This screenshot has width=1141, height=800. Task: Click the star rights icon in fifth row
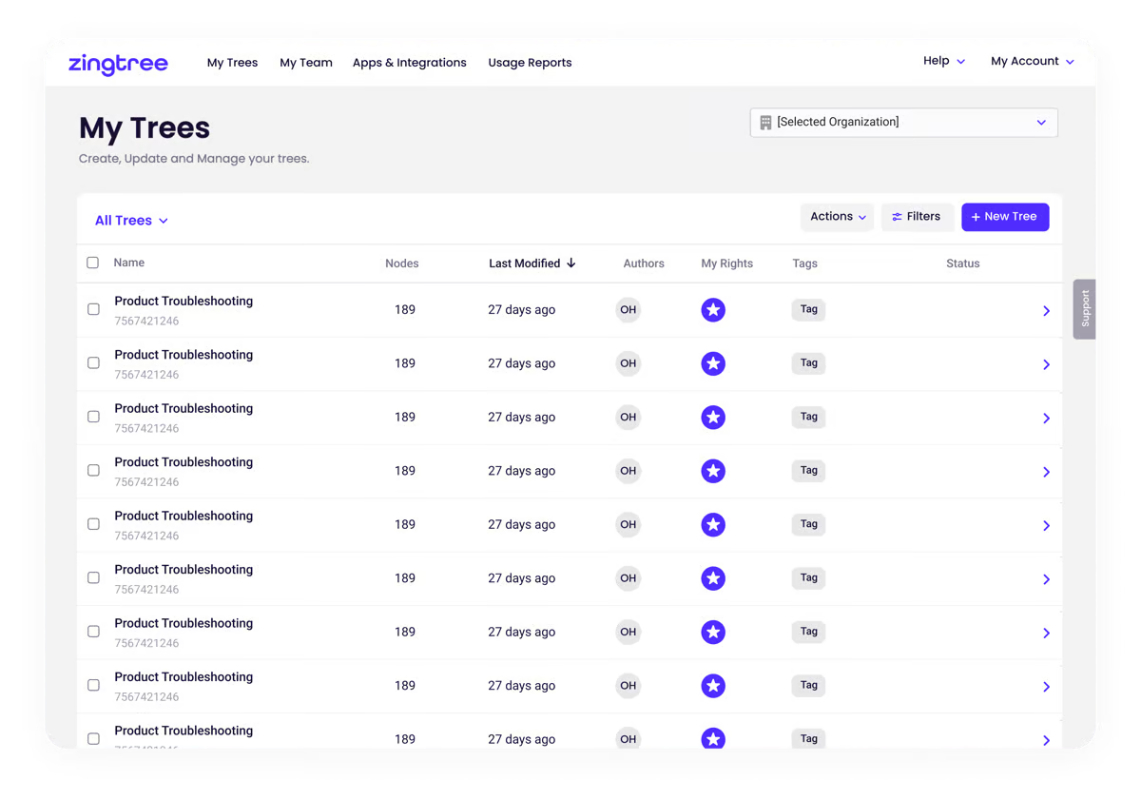(x=712, y=524)
